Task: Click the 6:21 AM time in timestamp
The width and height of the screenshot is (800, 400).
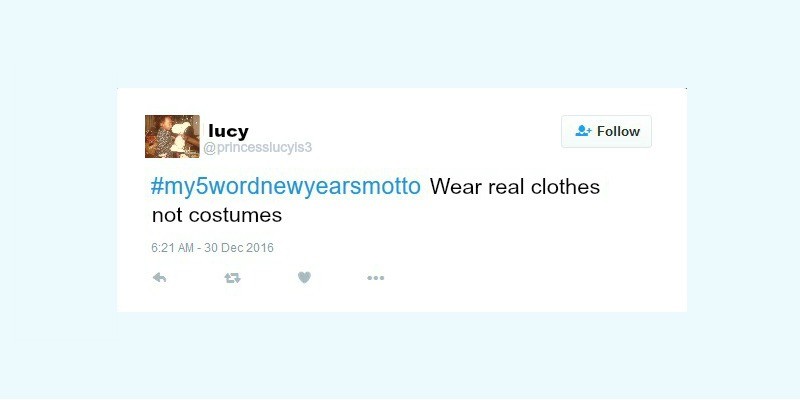Action: (172, 248)
